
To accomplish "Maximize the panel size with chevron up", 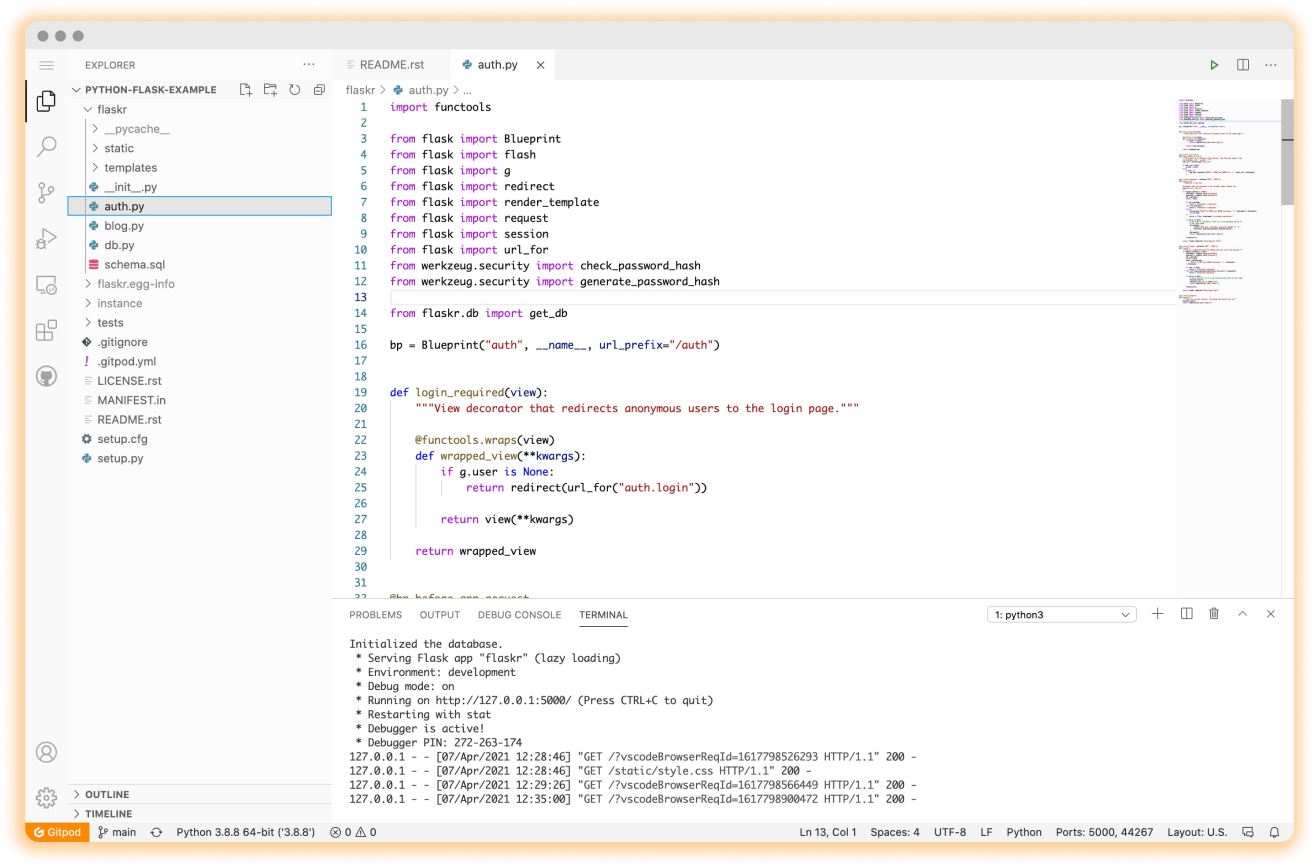I will (1243, 614).
